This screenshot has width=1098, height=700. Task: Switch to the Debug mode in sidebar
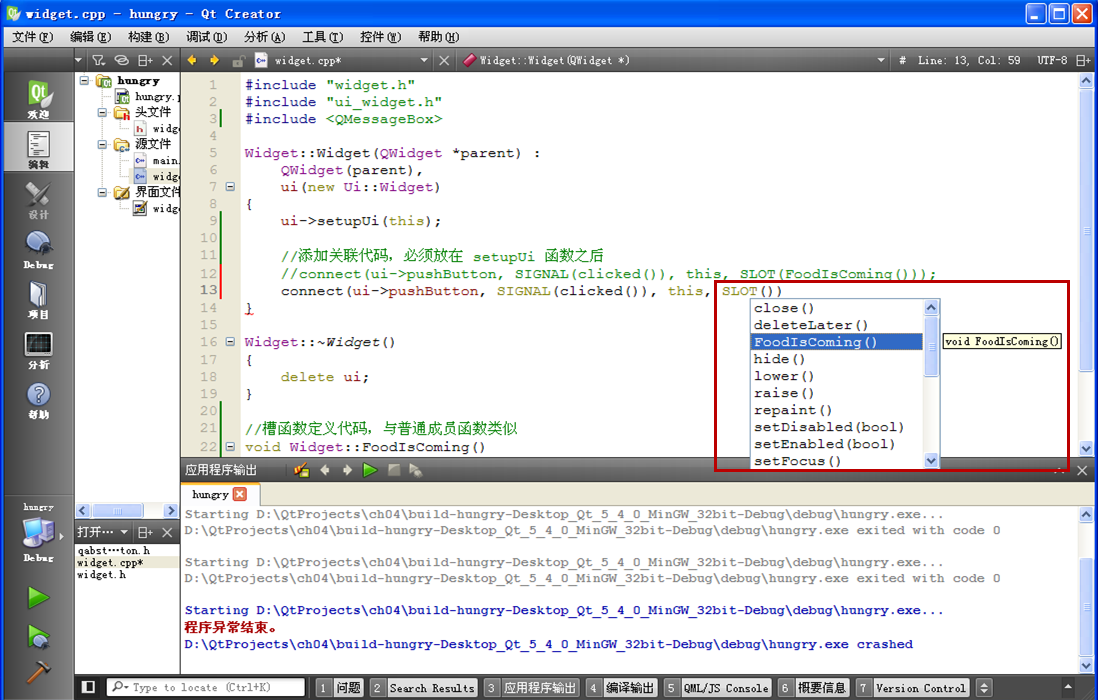[39, 250]
